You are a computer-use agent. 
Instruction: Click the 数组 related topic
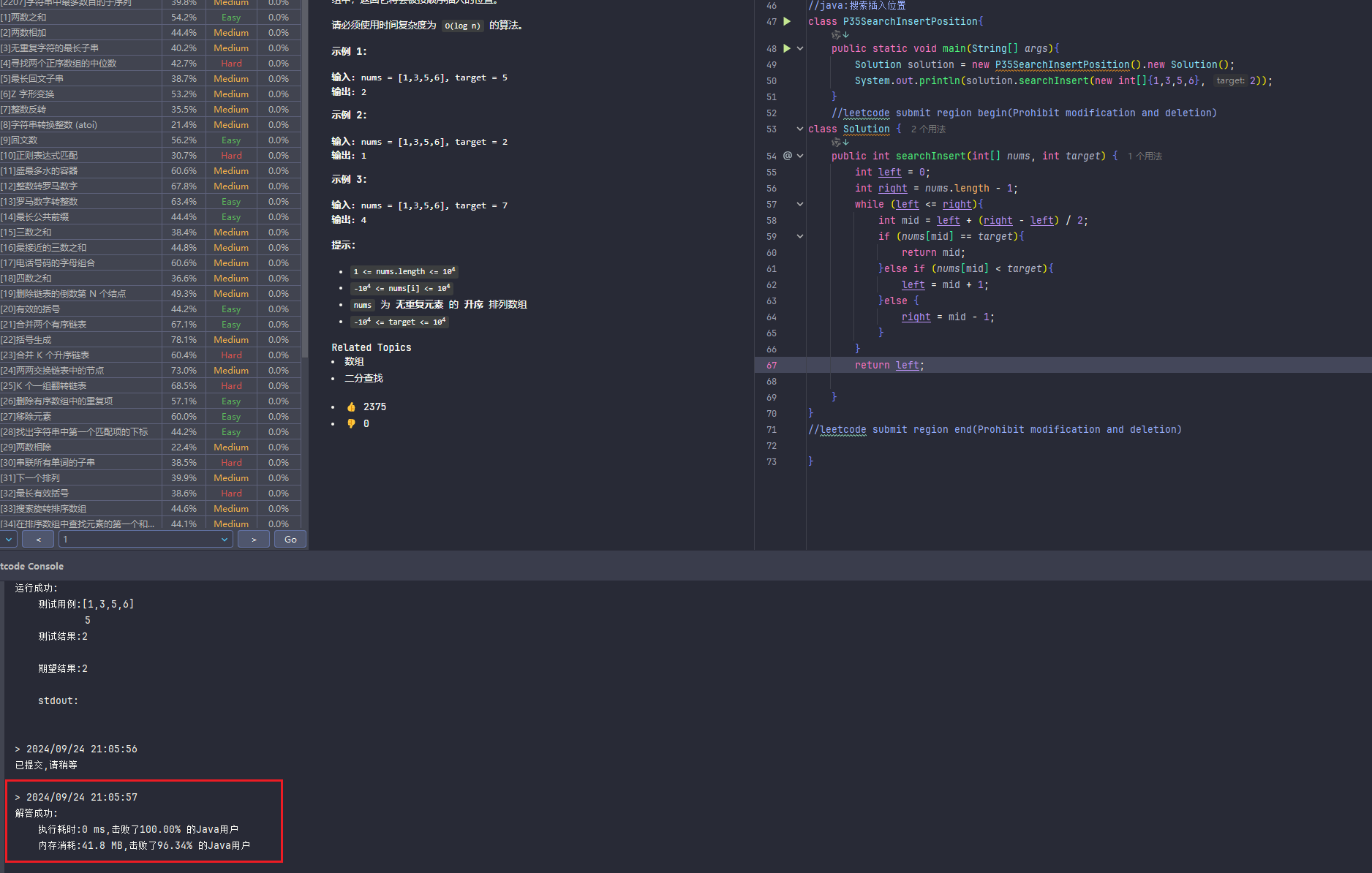pyautogui.click(x=354, y=361)
